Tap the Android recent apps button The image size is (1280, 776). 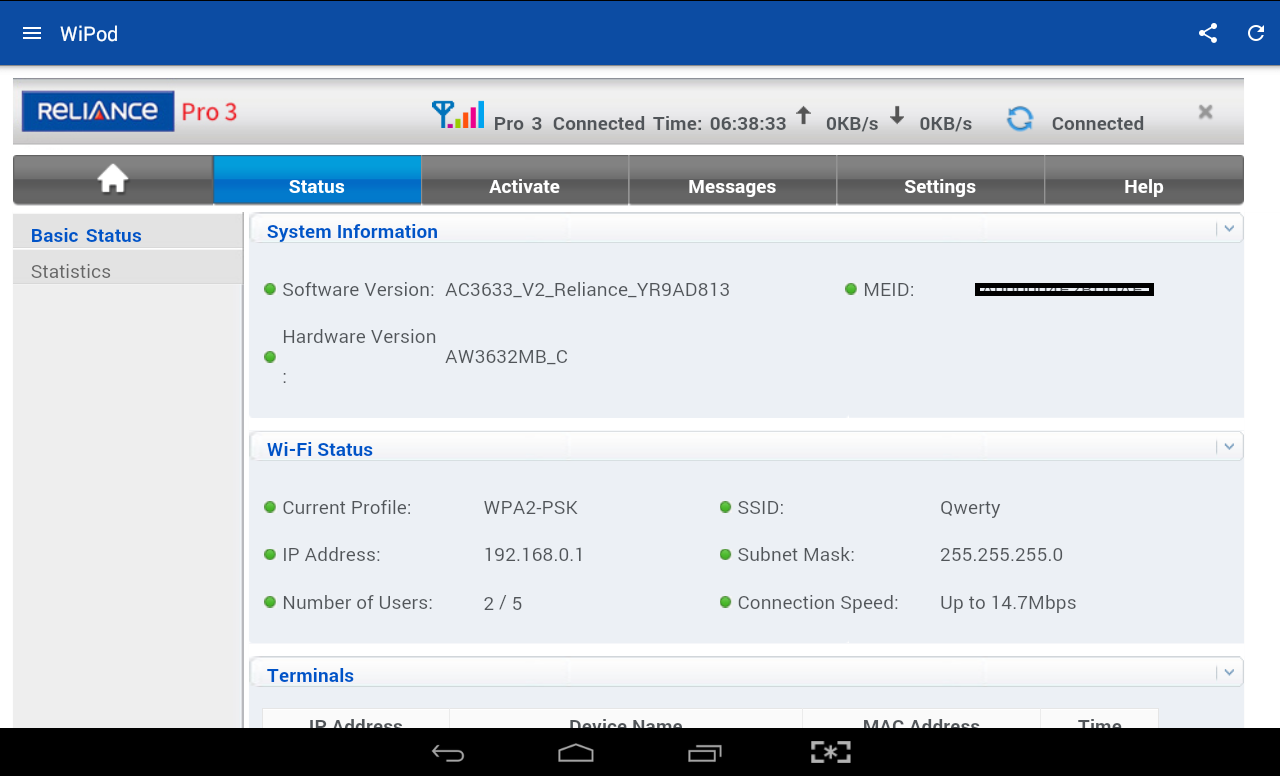pos(705,753)
